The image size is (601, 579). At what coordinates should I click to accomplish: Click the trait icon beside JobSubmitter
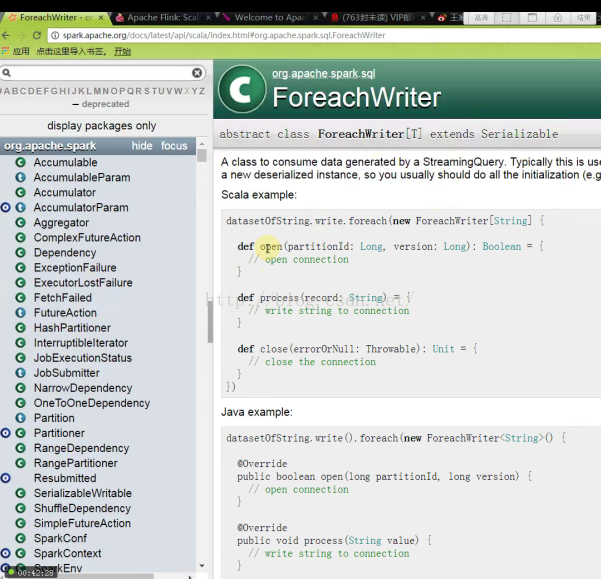[20, 373]
